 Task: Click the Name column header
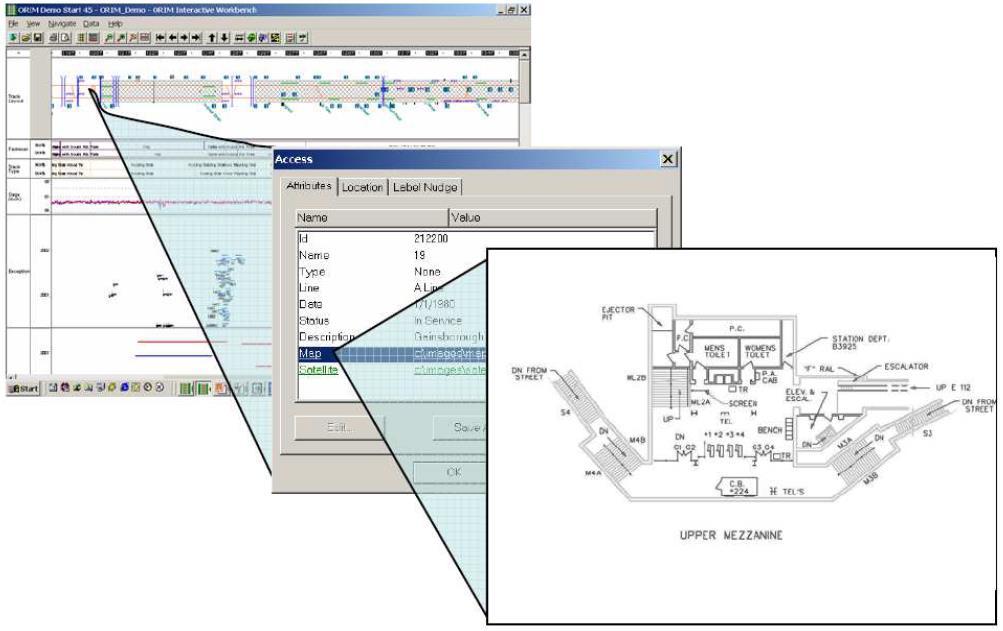click(372, 218)
